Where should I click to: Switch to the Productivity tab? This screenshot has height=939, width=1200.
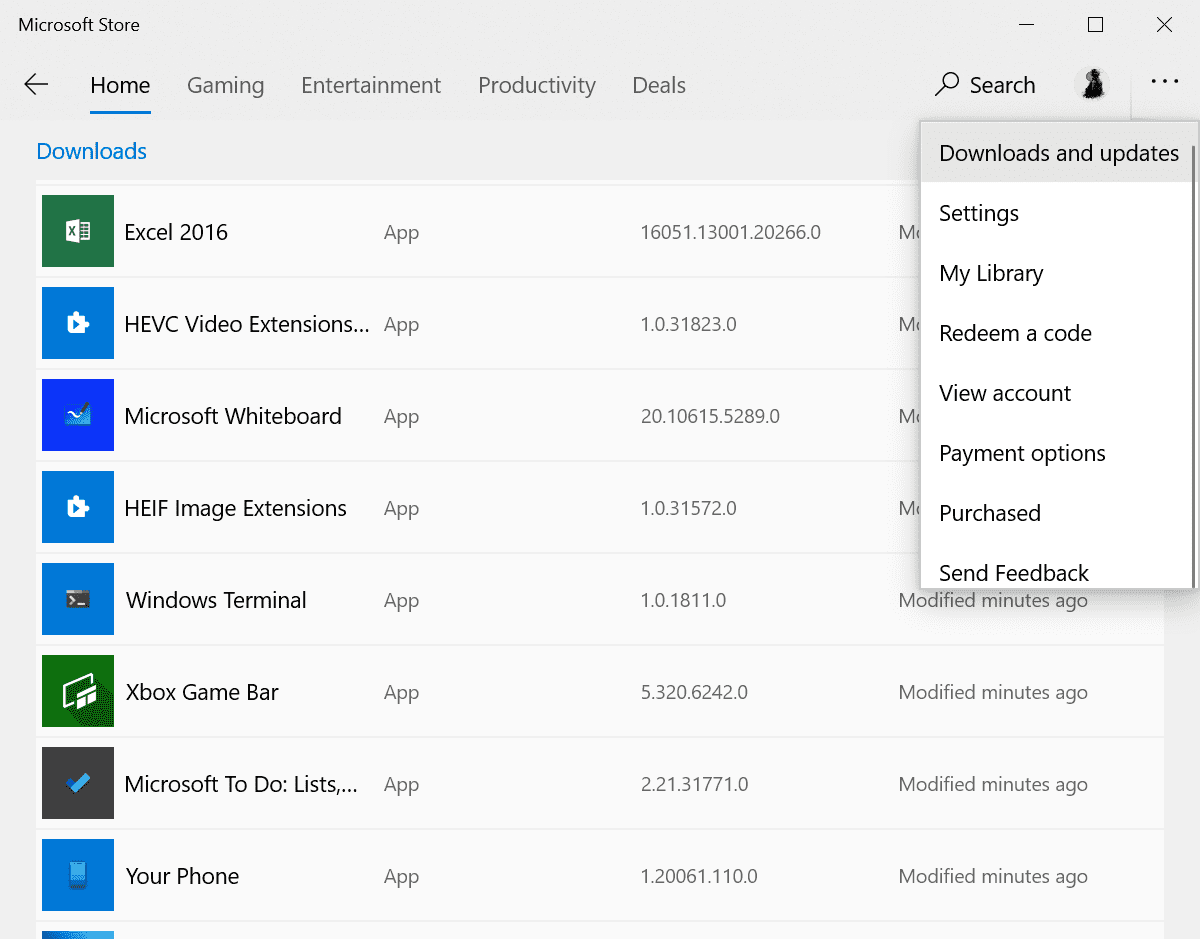tap(537, 86)
